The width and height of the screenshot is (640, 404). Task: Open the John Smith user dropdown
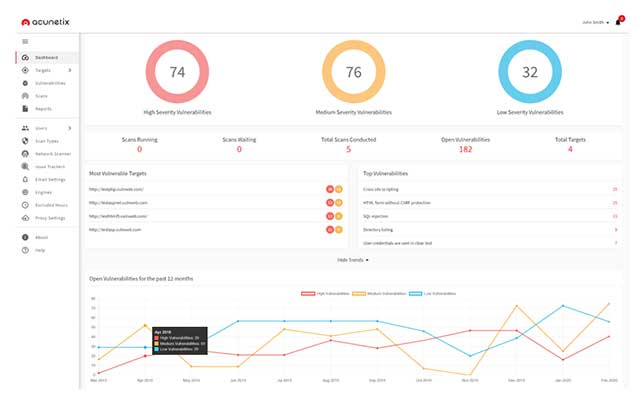[x=596, y=22]
